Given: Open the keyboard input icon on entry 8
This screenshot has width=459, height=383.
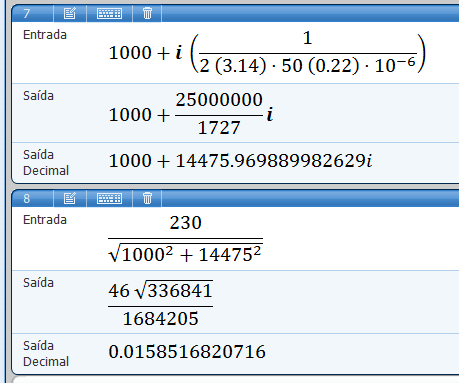Looking at the screenshot, I should [x=109, y=198].
